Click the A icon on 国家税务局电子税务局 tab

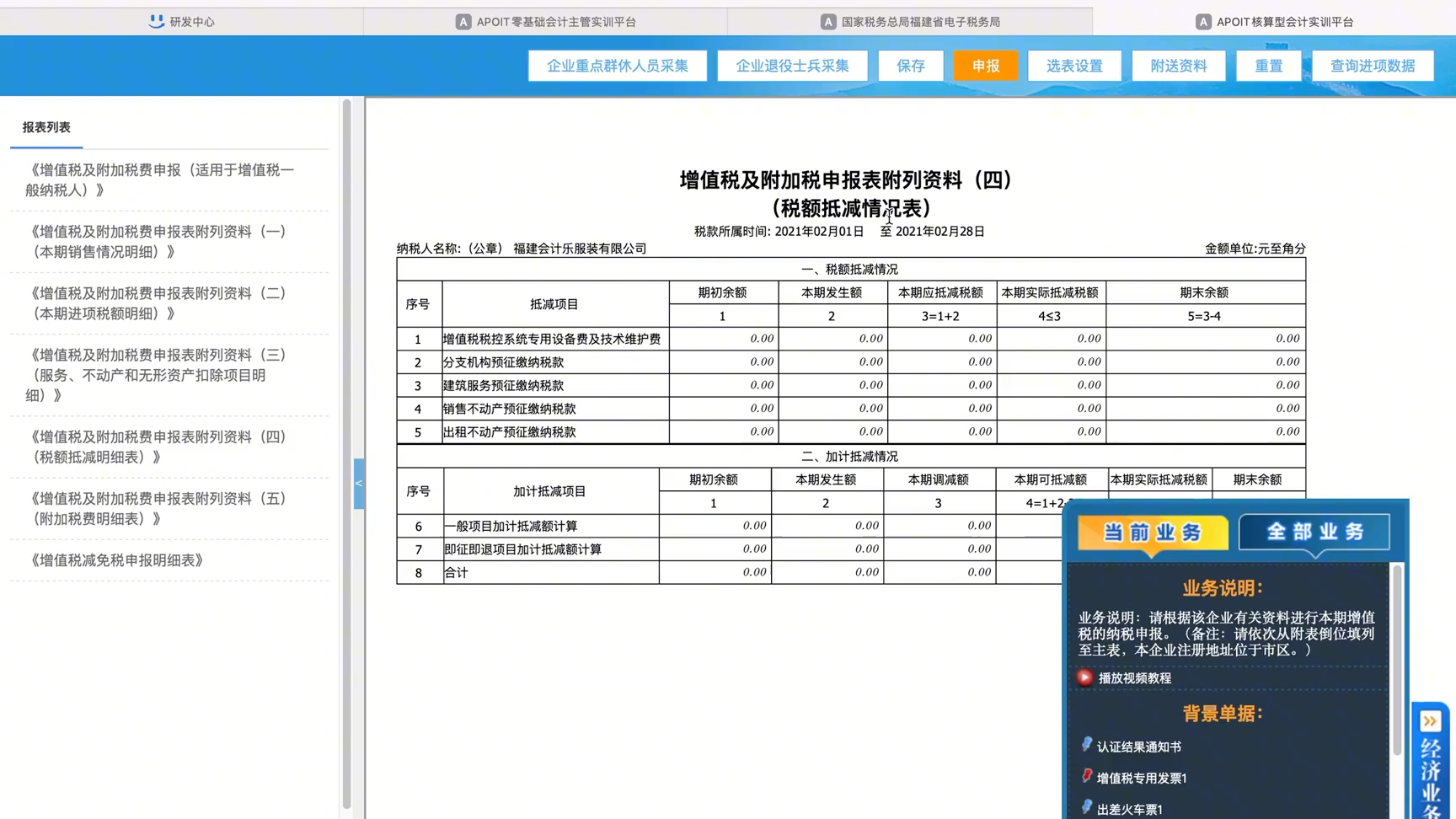point(827,20)
